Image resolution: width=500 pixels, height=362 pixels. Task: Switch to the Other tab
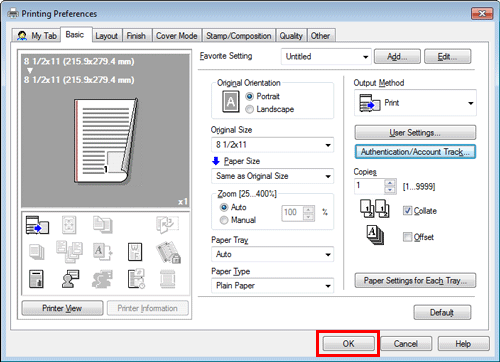(320, 36)
